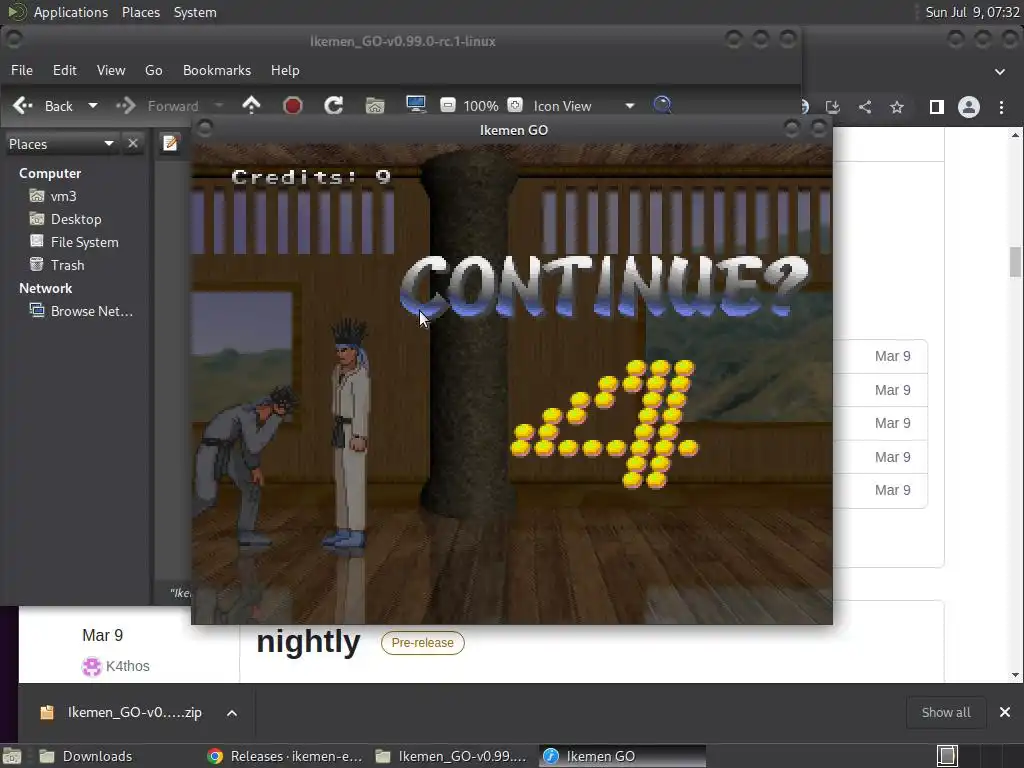1024x768 pixels.
Task: Click the Forward arrow icon in file manager
Action: pos(125,106)
